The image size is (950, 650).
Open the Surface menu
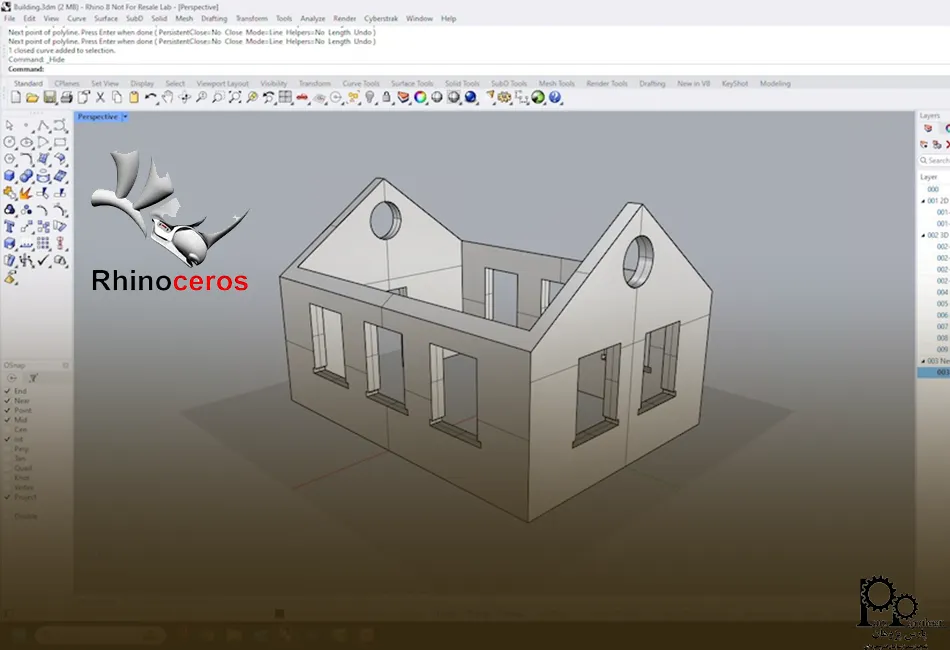105,18
